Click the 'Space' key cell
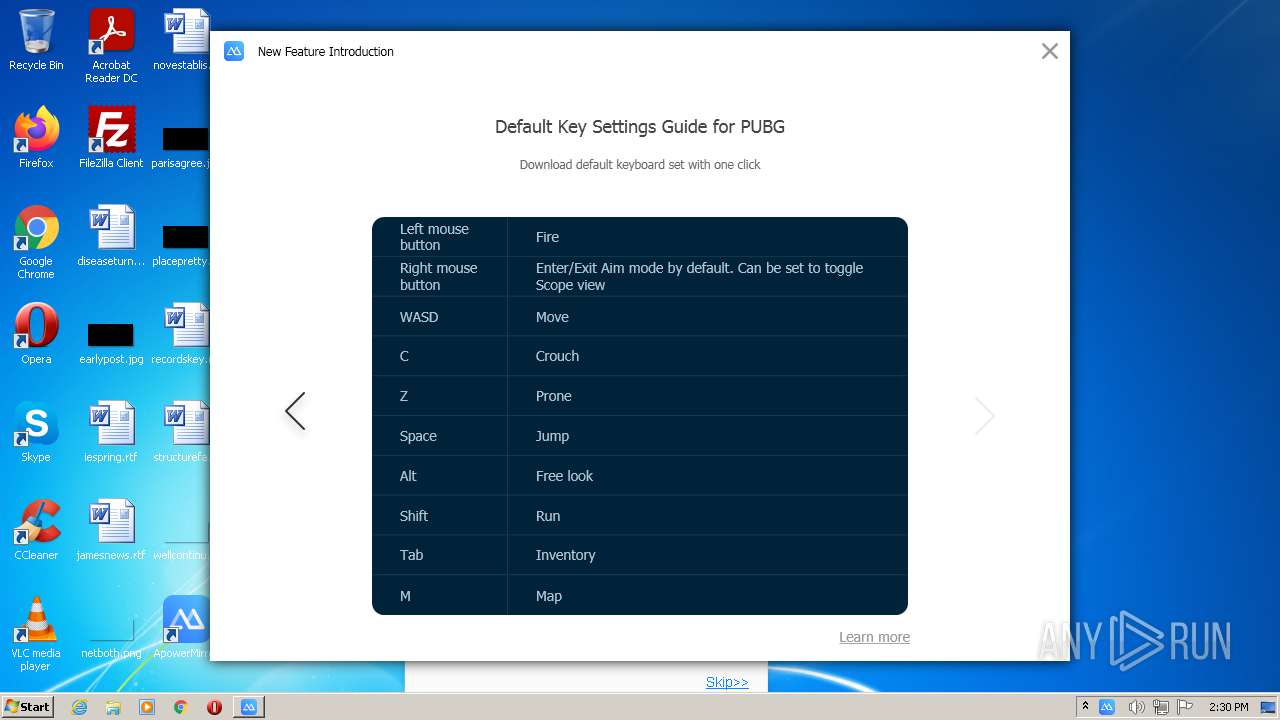The height and width of the screenshot is (720, 1280). click(440, 436)
